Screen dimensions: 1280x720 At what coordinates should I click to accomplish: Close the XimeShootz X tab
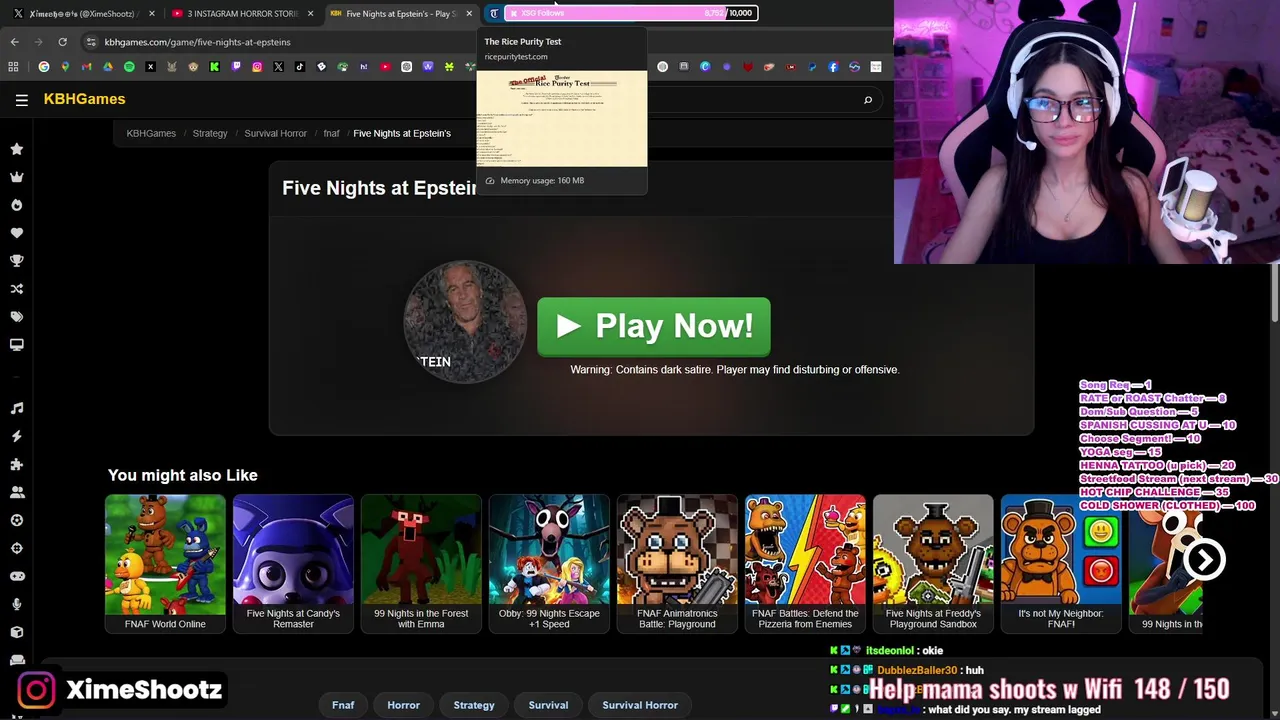pos(152,14)
